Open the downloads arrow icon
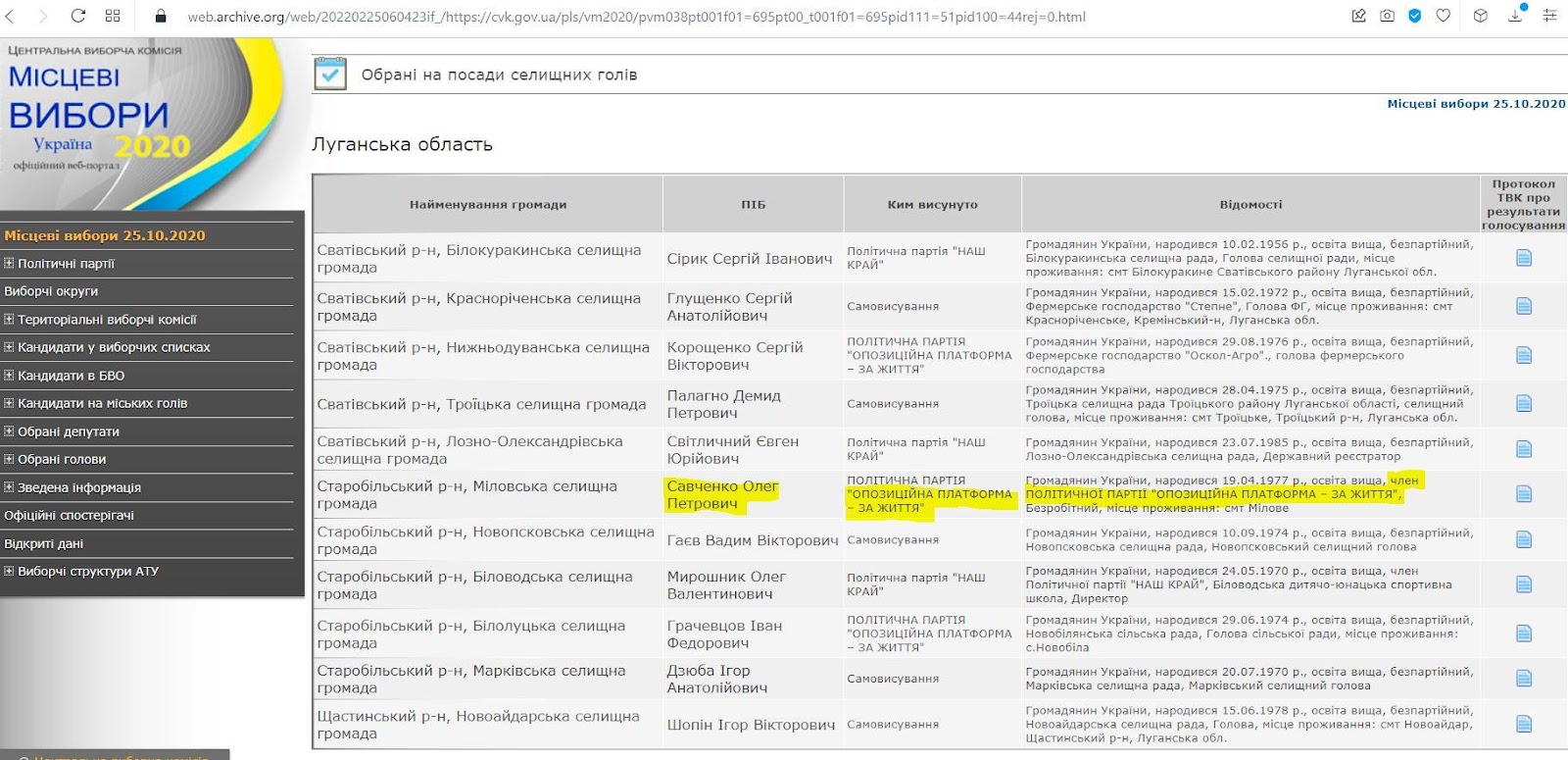The image size is (1568, 760). pos(1515,16)
